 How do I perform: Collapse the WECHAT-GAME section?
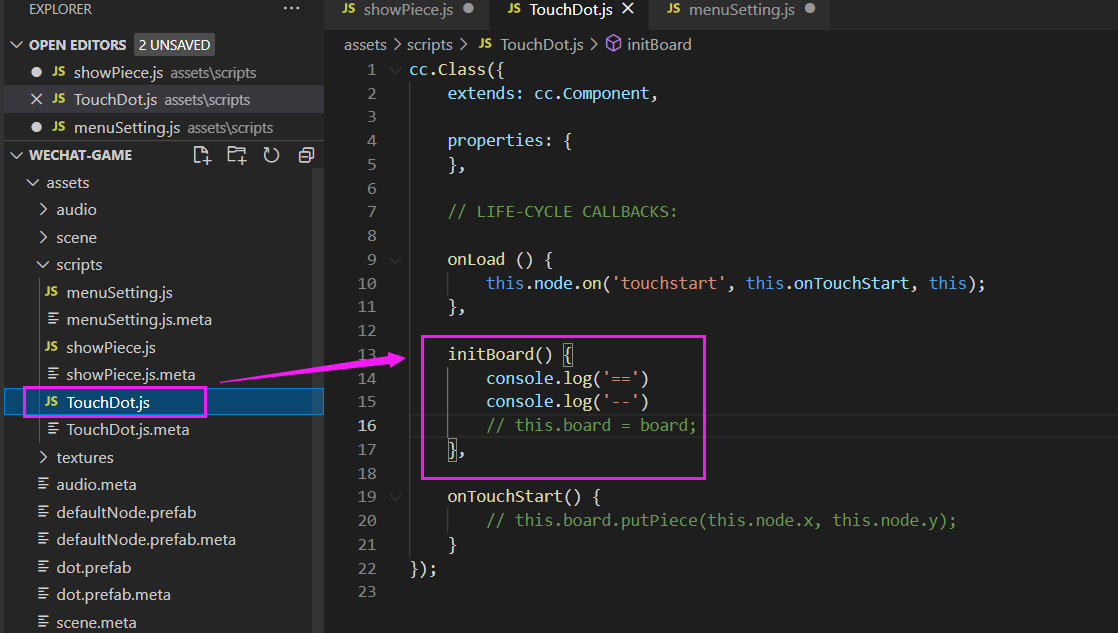tap(17, 155)
